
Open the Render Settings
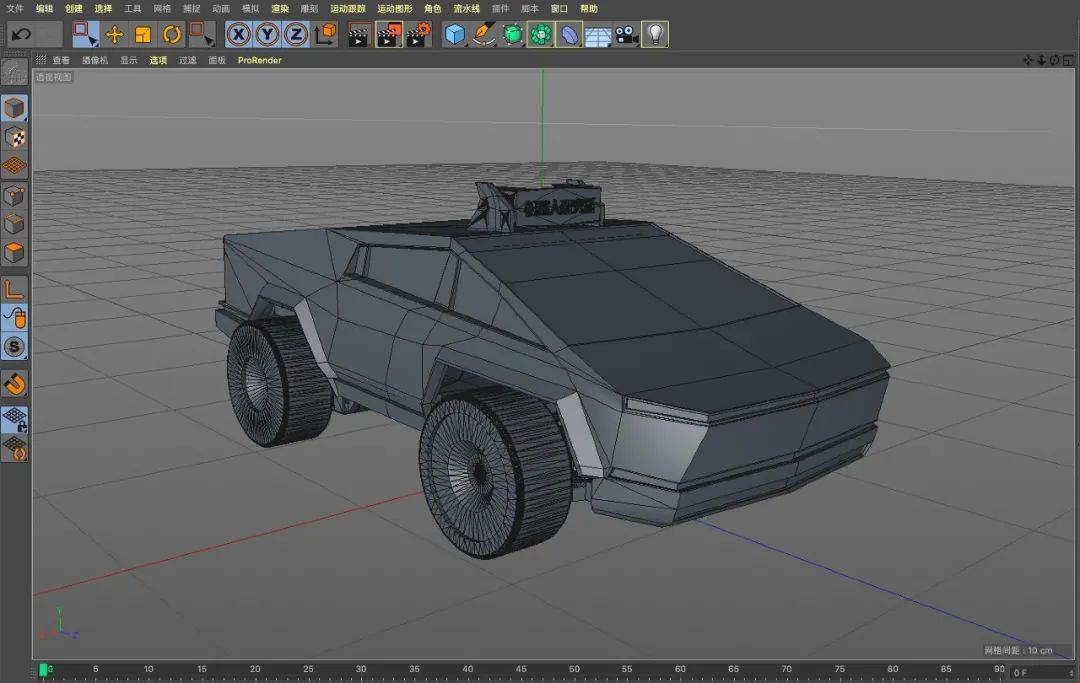418,34
